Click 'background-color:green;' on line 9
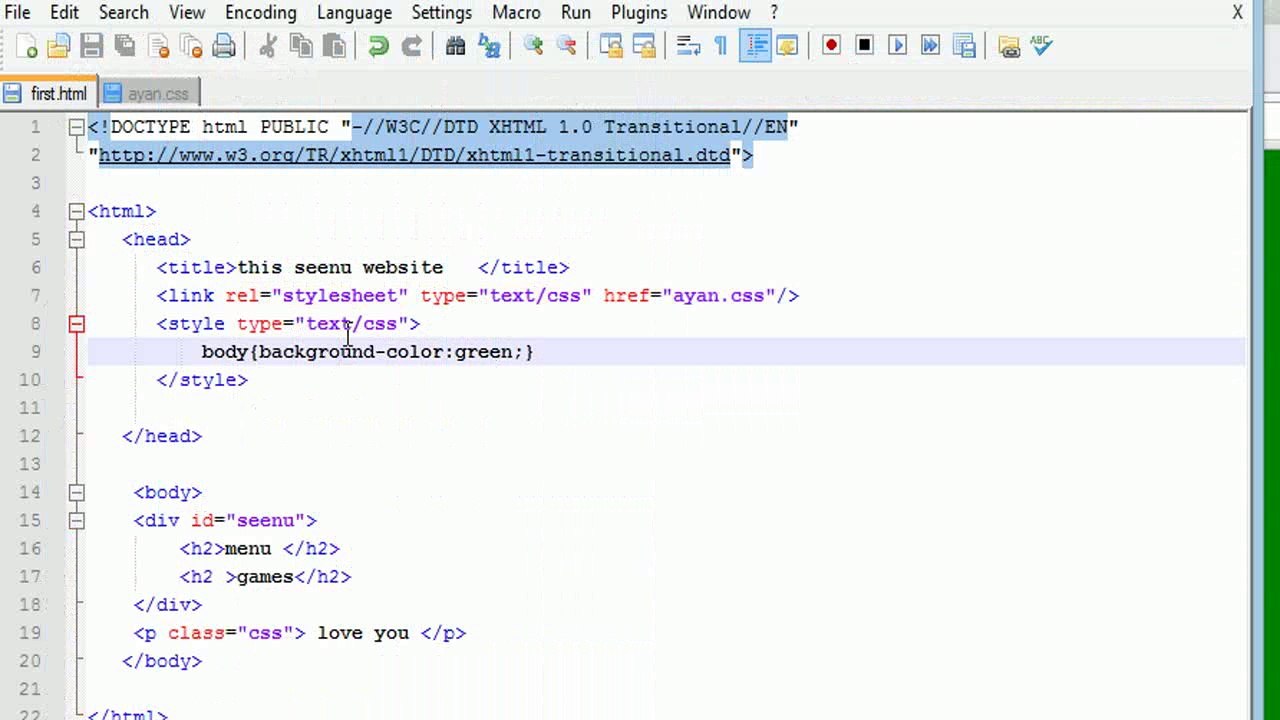Image resolution: width=1280 pixels, height=720 pixels. pos(391,352)
